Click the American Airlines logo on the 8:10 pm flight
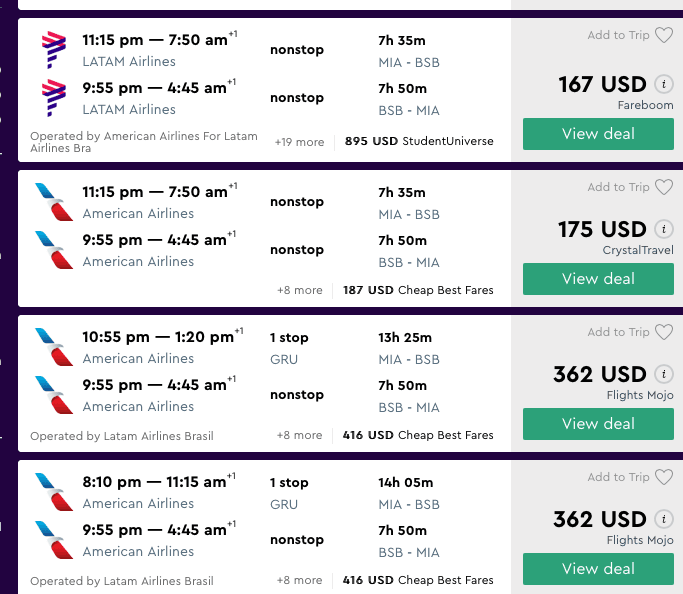 53,492
